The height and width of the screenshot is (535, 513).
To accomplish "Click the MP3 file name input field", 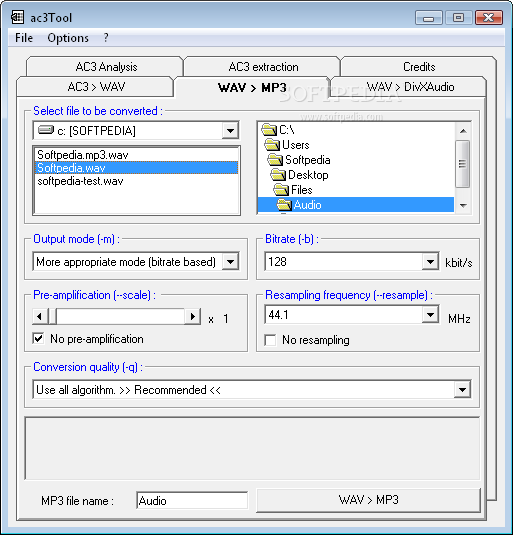I will pyautogui.click(x=192, y=501).
